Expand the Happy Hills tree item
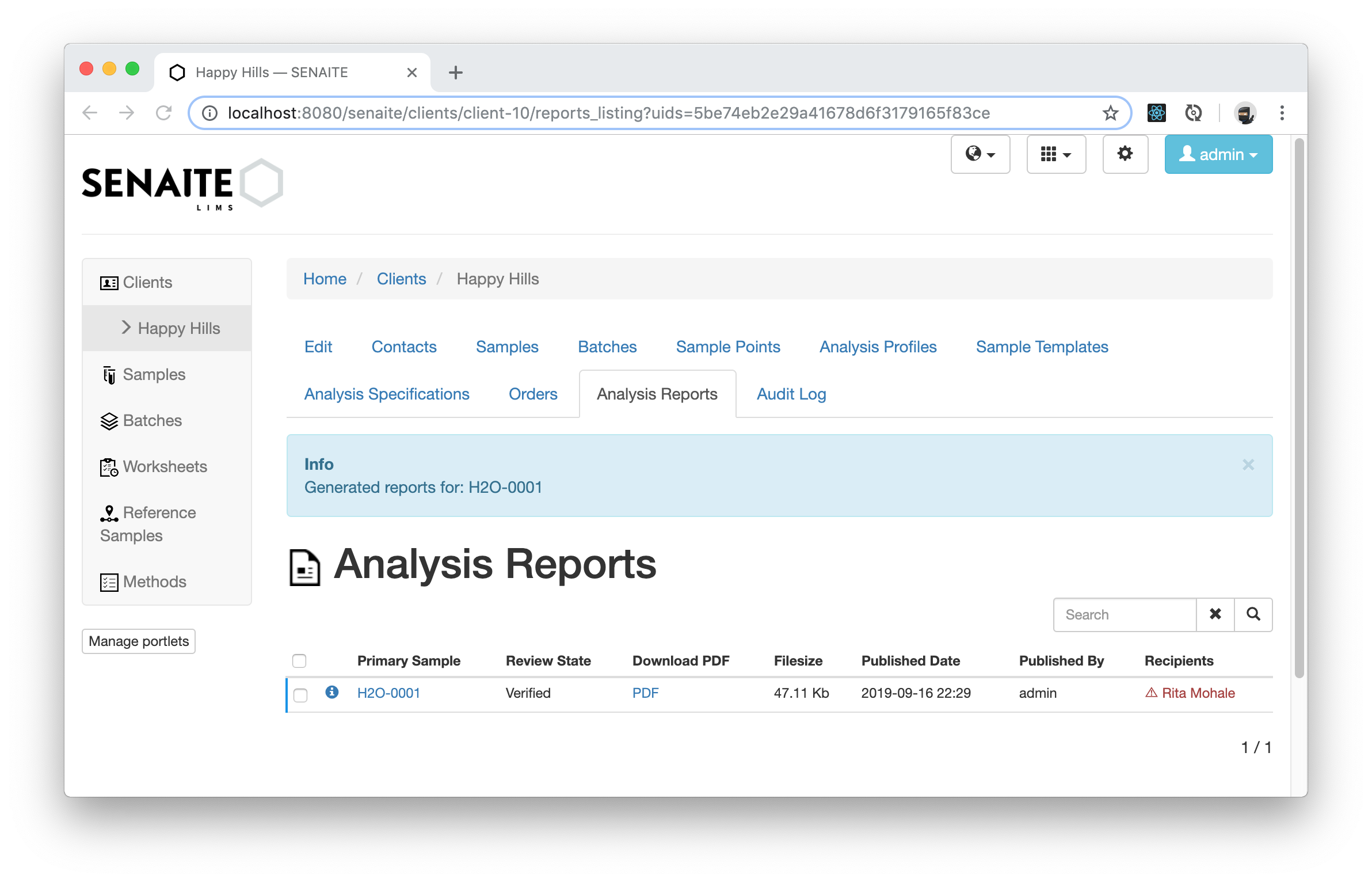Image resolution: width=1372 pixels, height=882 pixels. [124, 328]
